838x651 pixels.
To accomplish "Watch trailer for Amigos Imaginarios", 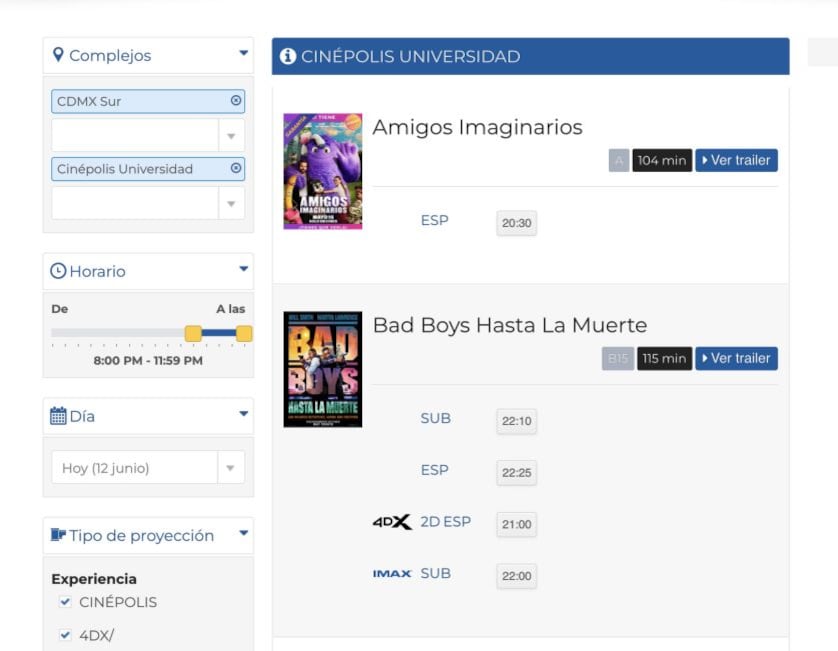I will [x=736, y=160].
